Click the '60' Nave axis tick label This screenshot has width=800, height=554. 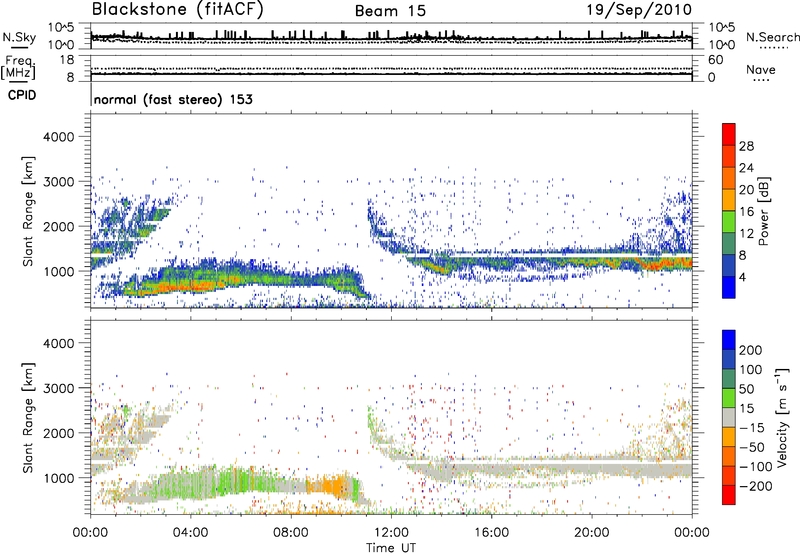click(715, 60)
